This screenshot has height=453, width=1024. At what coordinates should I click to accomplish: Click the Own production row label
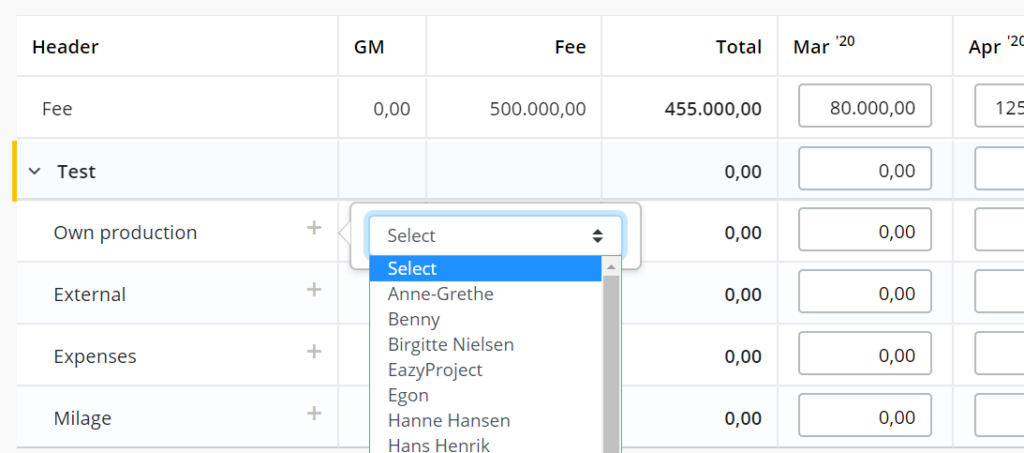pyautogui.click(x=125, y=232)
